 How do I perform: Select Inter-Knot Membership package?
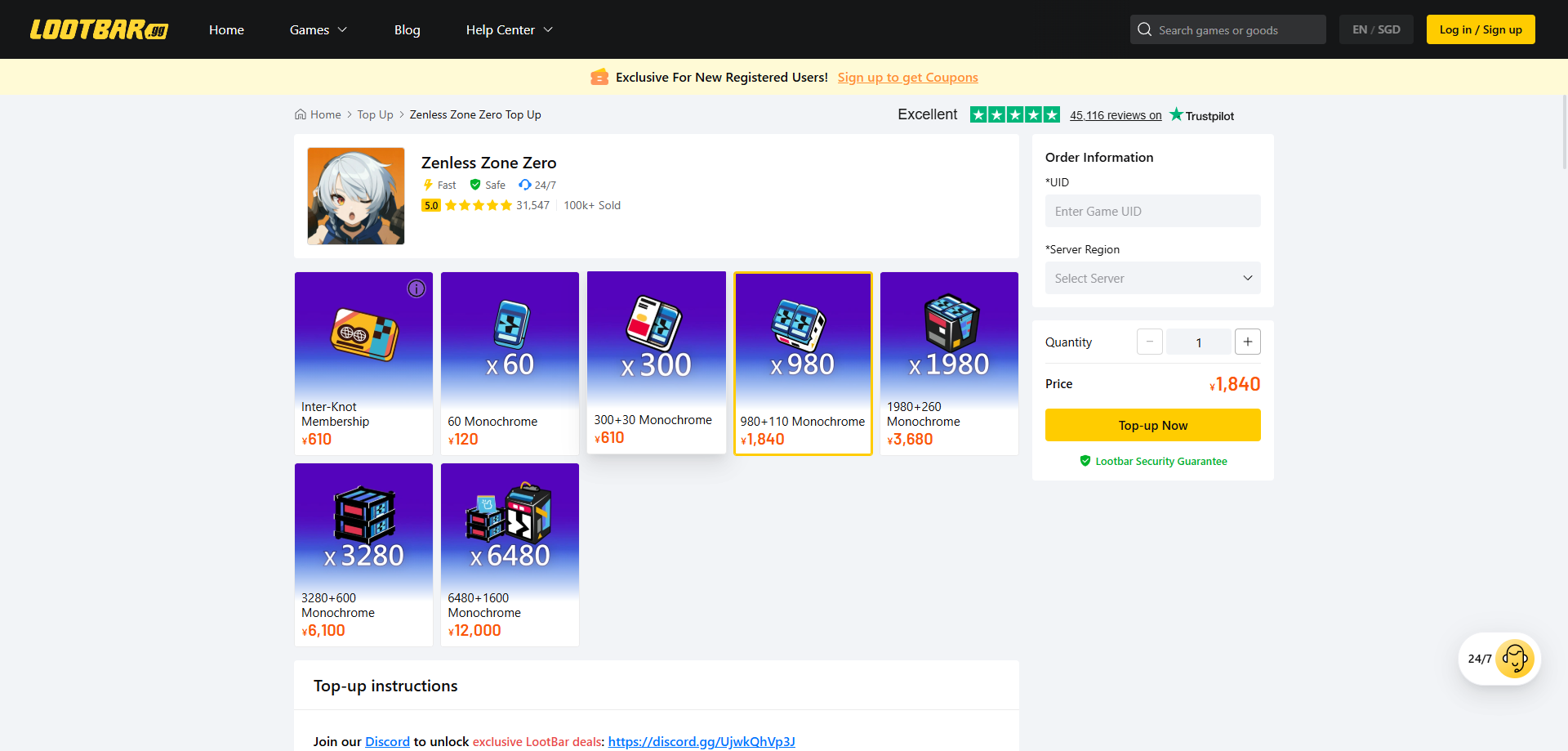[x=363, y=364]
